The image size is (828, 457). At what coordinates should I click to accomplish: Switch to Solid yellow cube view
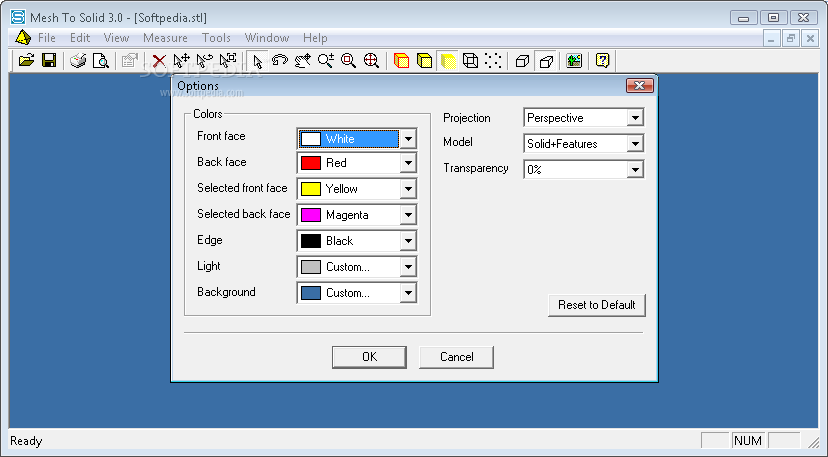(x=448, y=61)
